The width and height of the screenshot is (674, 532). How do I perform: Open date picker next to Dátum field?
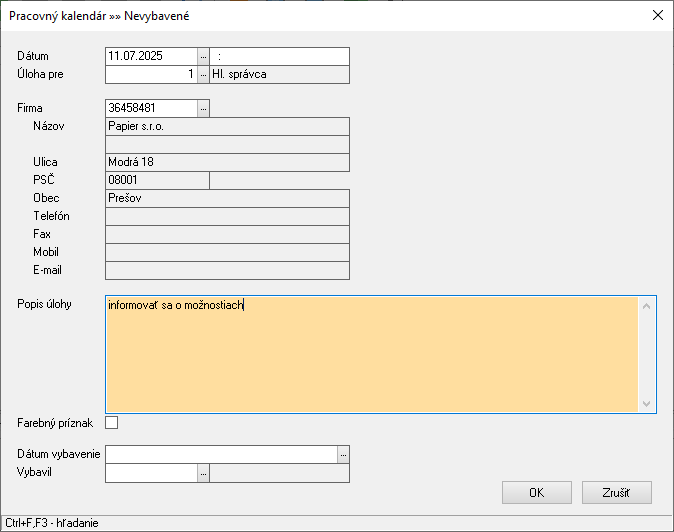point(203,56)
